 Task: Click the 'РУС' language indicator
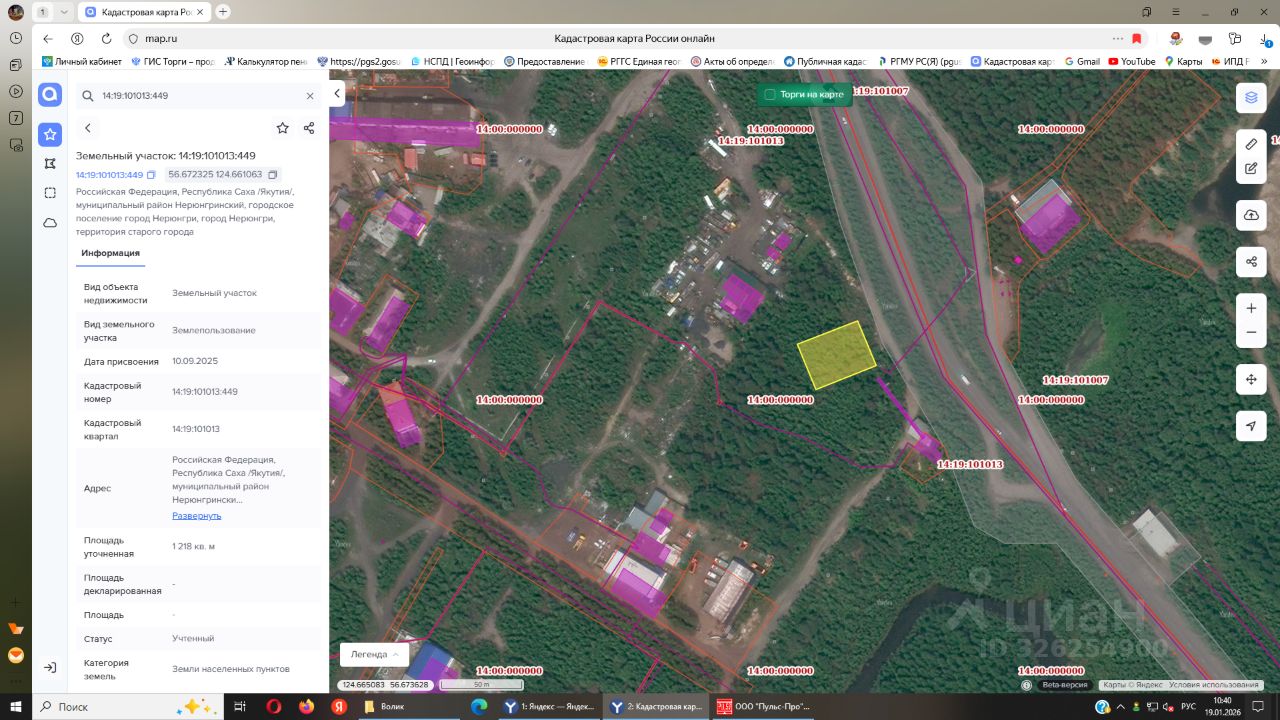(1189, 706)
